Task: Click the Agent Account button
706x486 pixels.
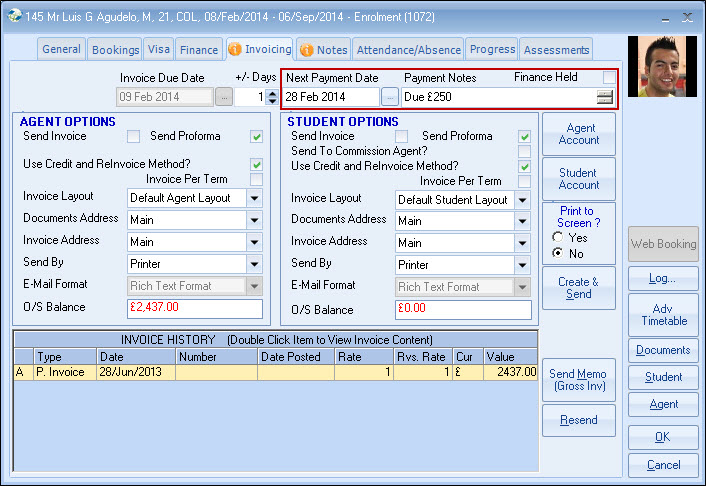Action: 578,134
